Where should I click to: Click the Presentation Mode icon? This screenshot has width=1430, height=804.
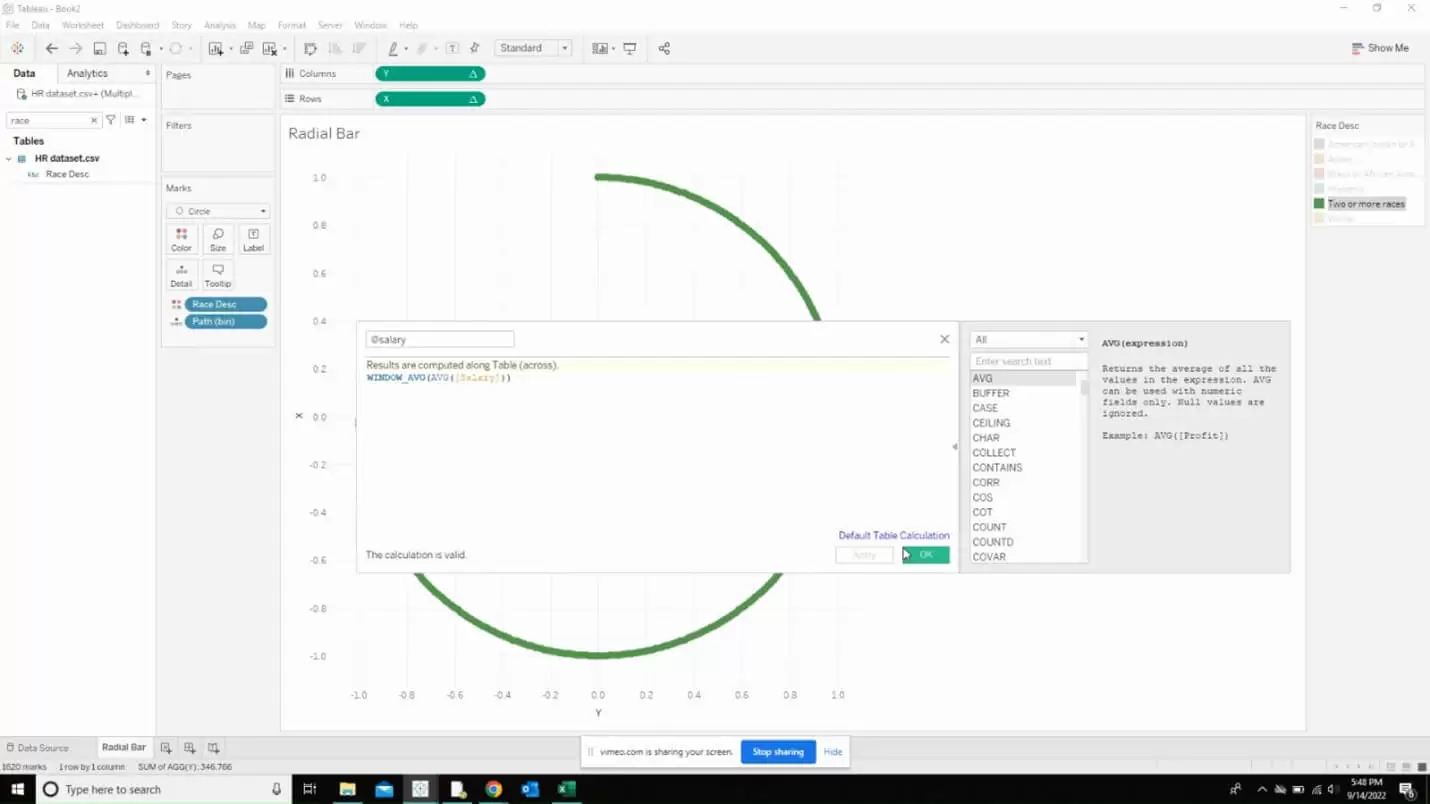click(x=630, y=48)
